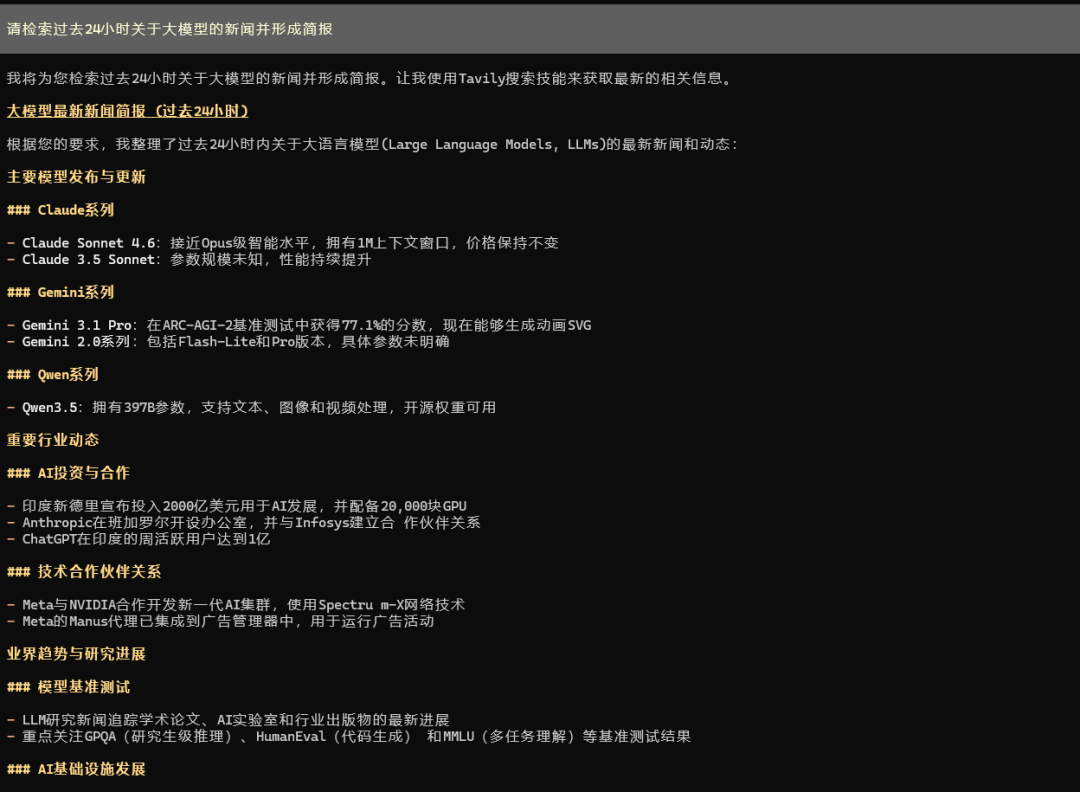Click the reply line mentioning Tavily搜索技能

point(370,79)
